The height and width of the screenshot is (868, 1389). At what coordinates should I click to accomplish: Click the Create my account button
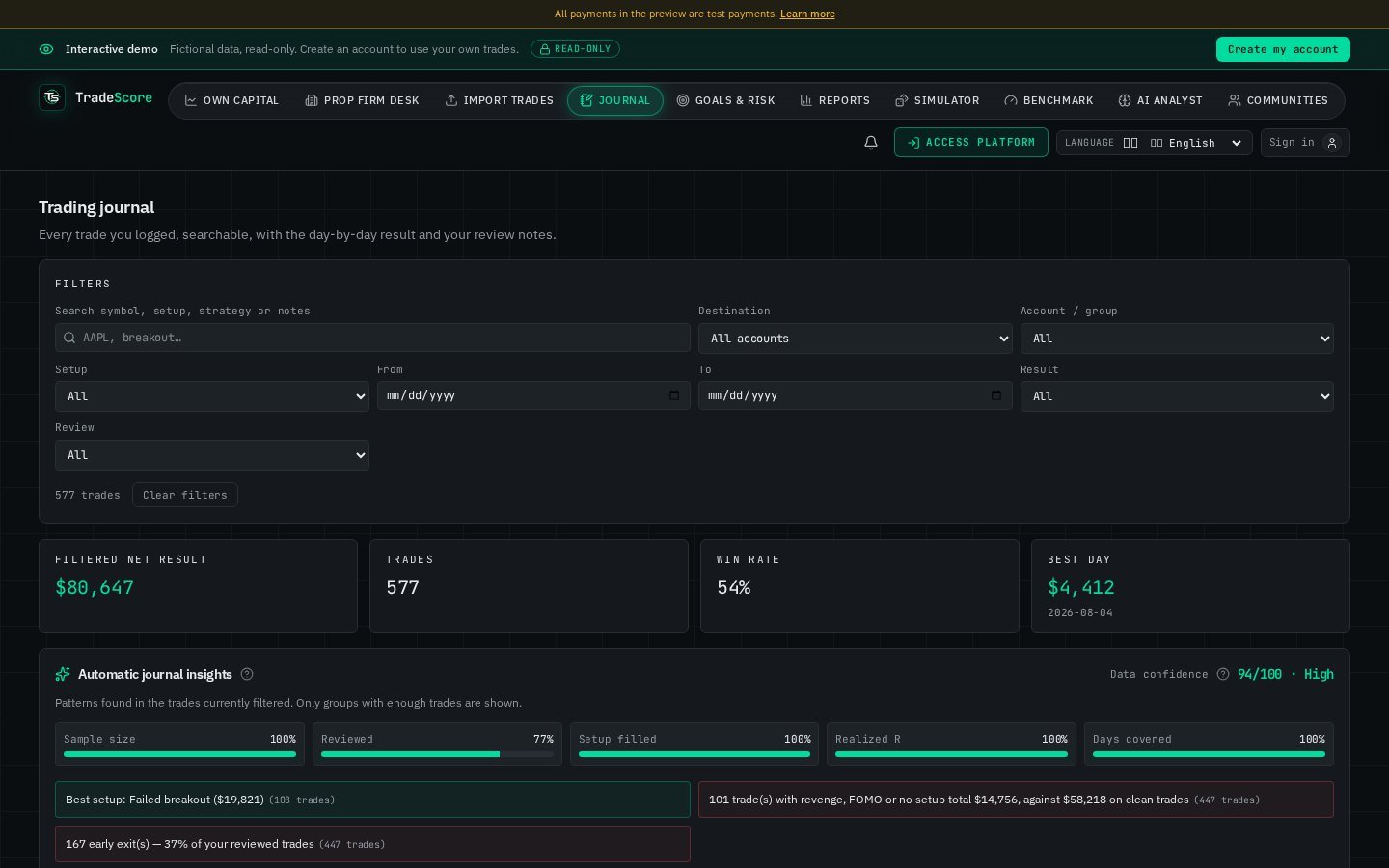pos(1283,49)
